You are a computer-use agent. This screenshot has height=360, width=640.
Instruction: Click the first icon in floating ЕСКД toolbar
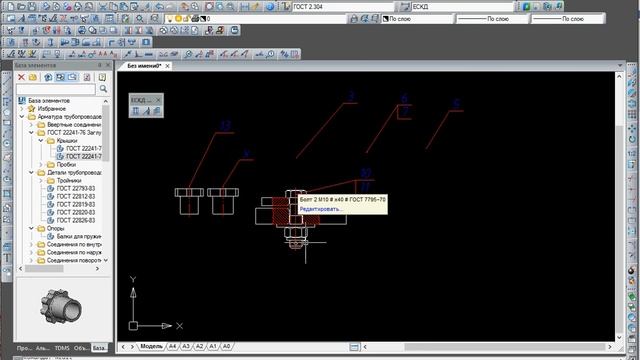[136, 111]
